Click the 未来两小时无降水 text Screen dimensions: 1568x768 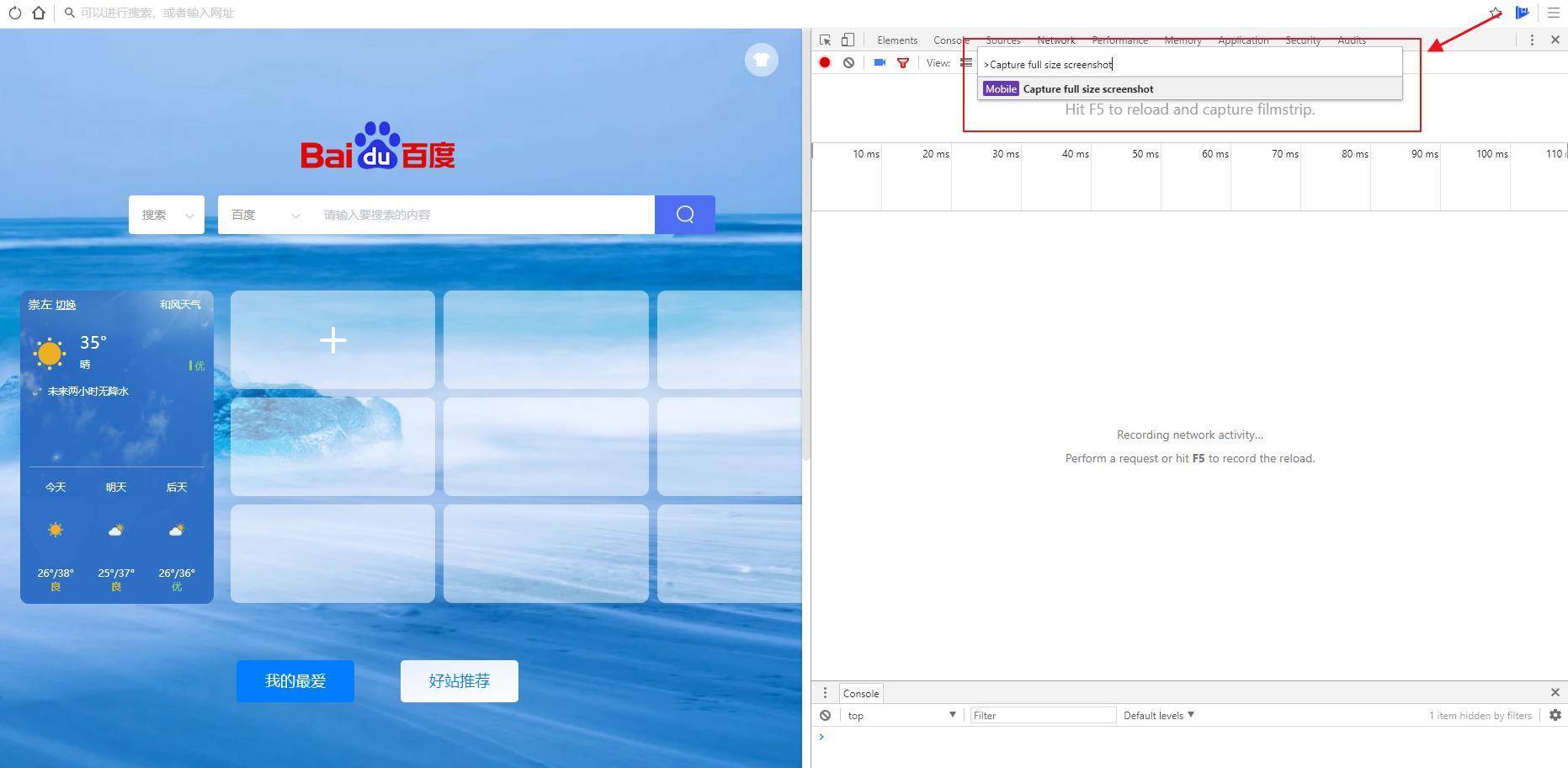[88, 391]
